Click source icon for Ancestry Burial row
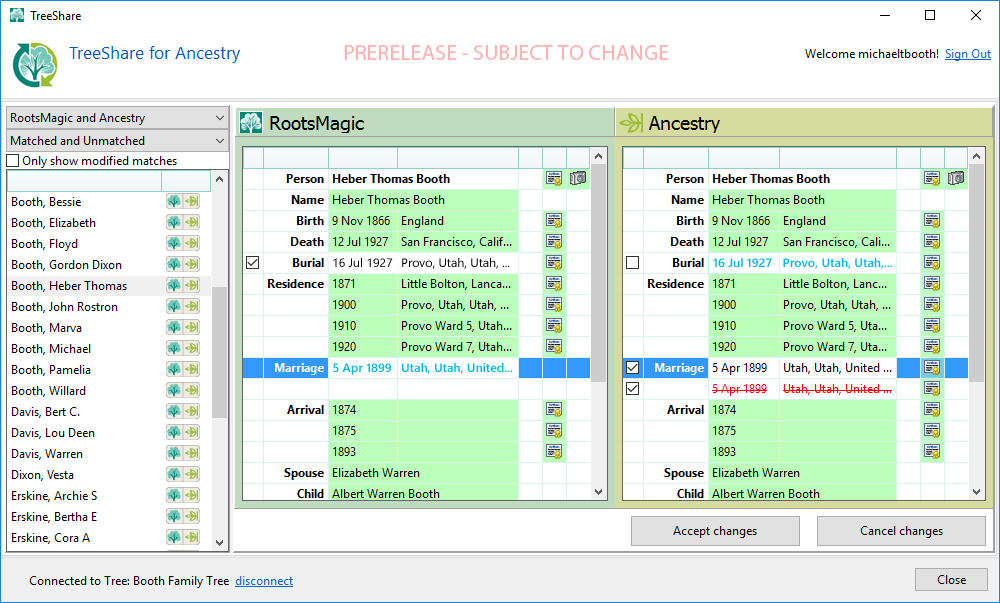 [x=932, y=263]
